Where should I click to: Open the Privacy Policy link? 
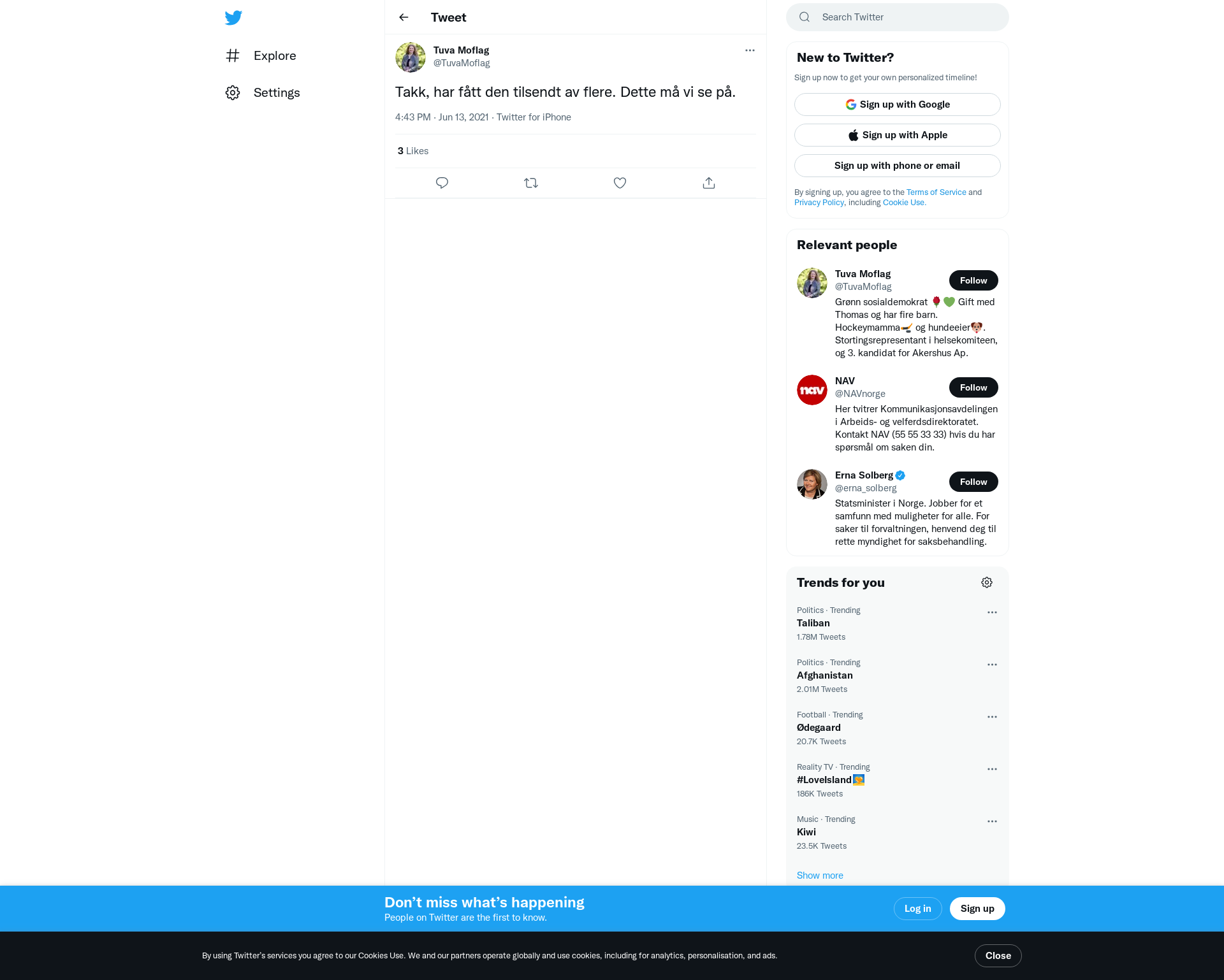(819, 203)
